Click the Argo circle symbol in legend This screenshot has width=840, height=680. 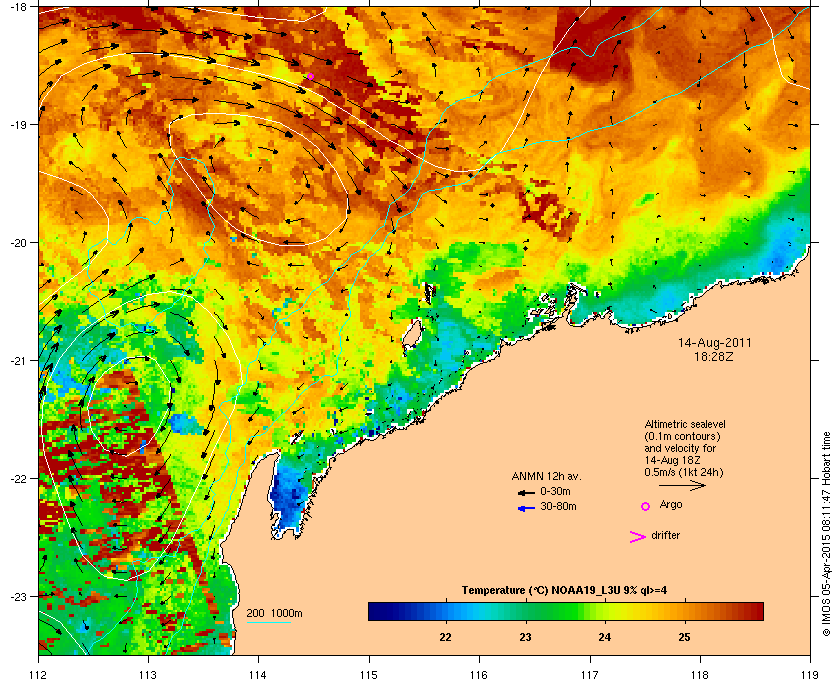pyautogui.click(x=646, y=506)
